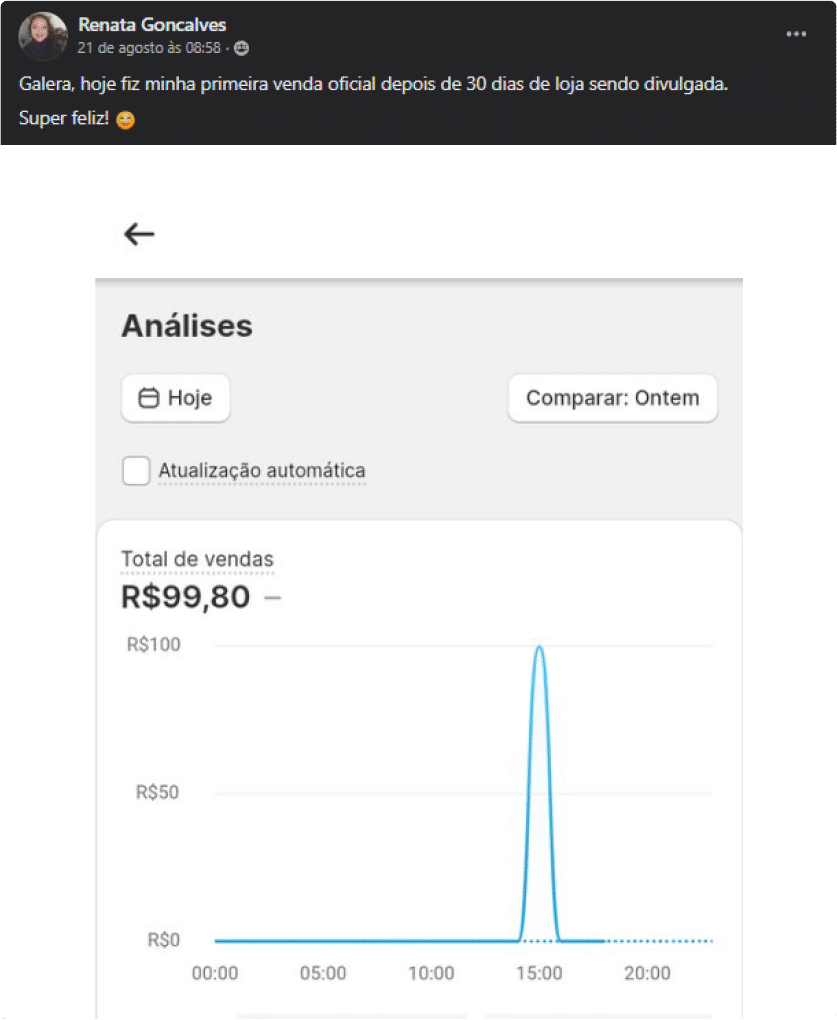Click the R$99,80 sales total
Screen dimensions: 837x1020
pyautogui.click(x=186, y=598)
